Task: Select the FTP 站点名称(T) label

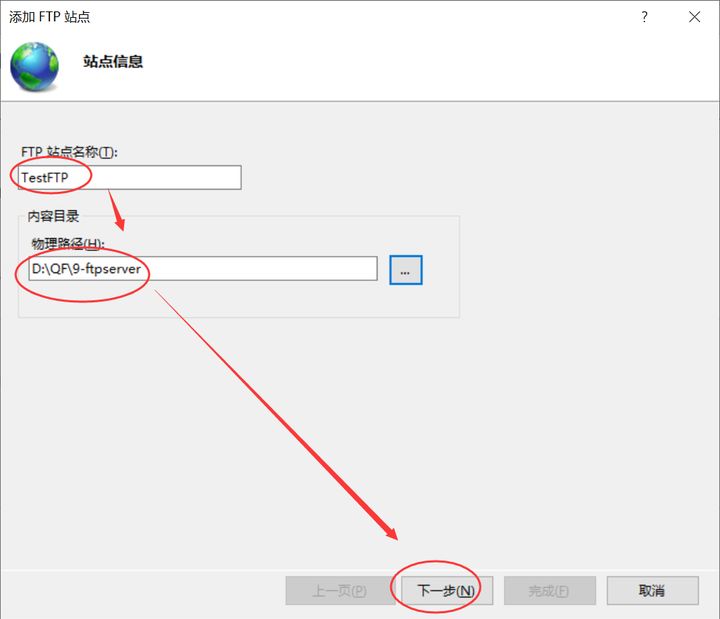Action: pos(69,152)
